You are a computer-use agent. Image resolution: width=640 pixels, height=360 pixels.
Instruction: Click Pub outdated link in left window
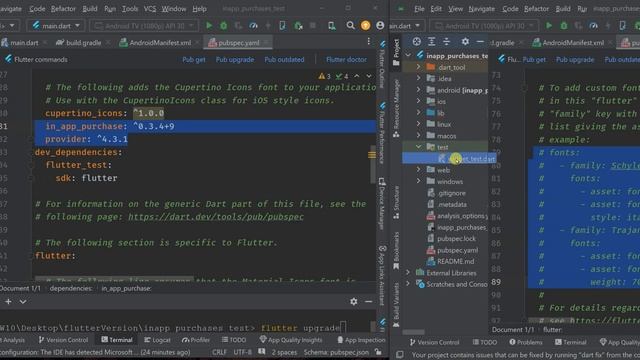(284, 60)
